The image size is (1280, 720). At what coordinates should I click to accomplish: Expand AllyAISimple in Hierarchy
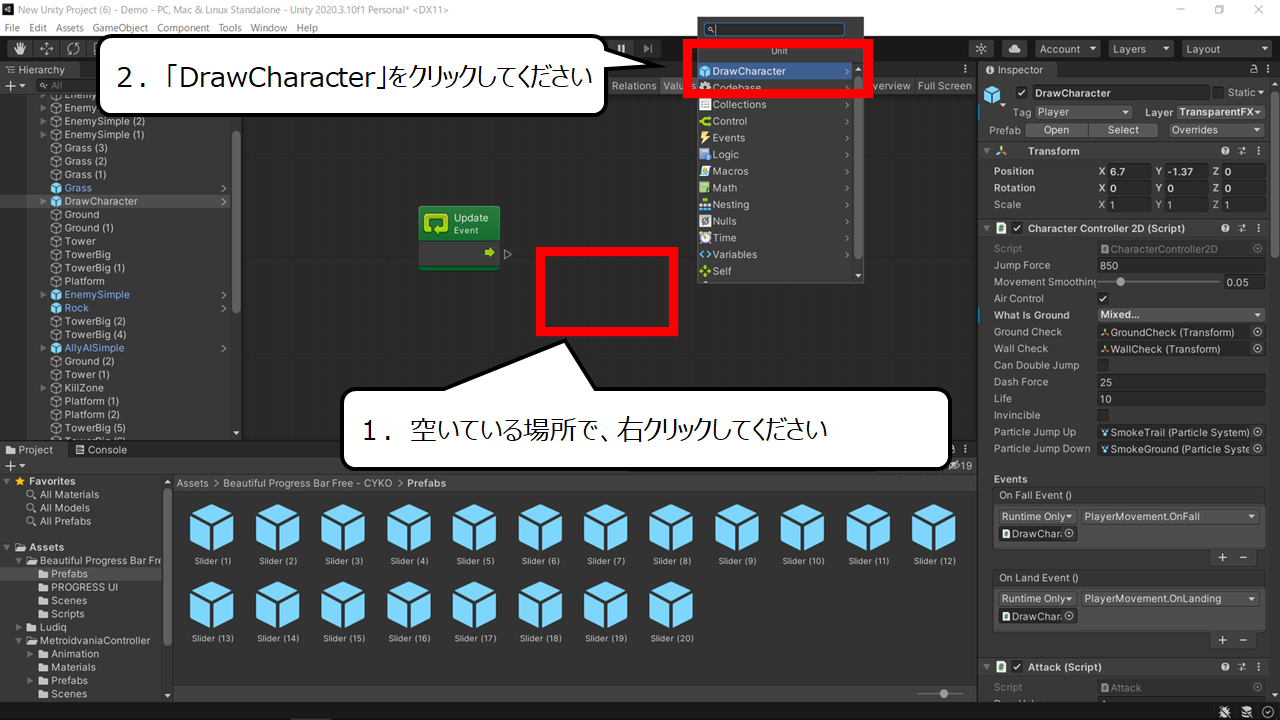[x=43, y=348]
